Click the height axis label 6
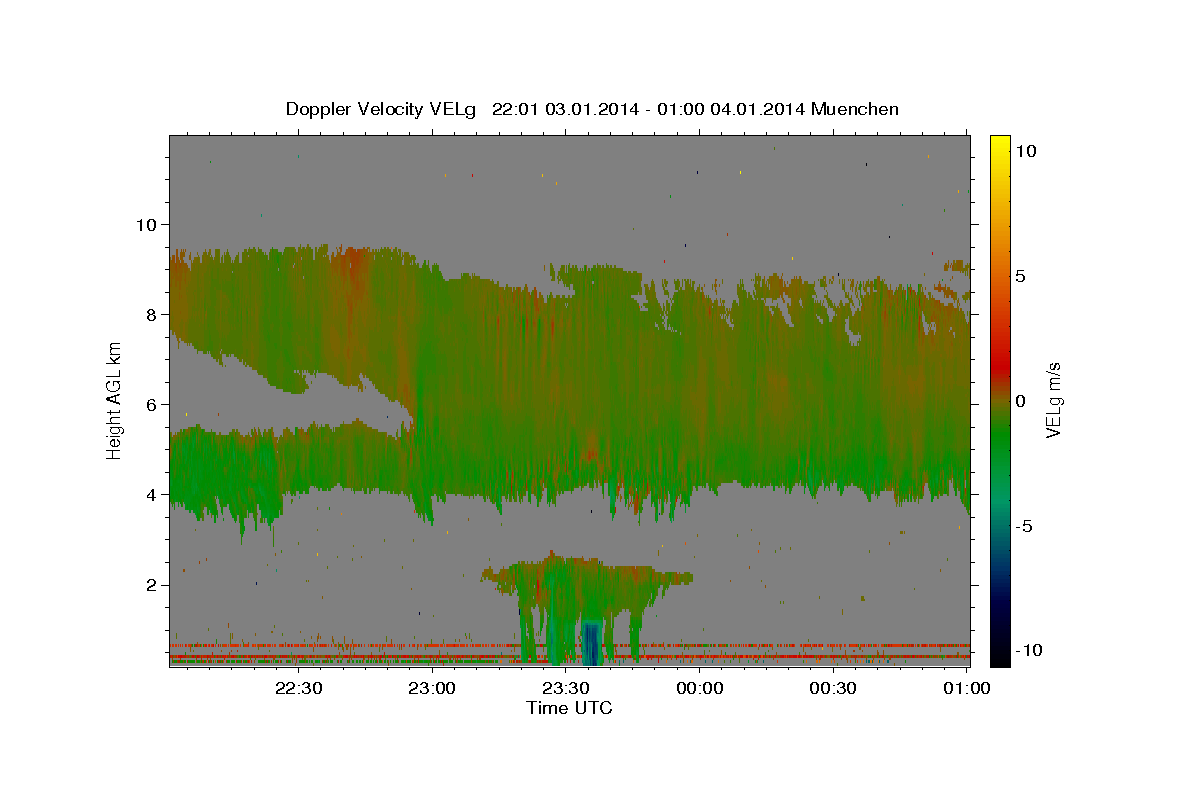The height and width of the screenshot is (800, 1200). [x=152, y=405]
